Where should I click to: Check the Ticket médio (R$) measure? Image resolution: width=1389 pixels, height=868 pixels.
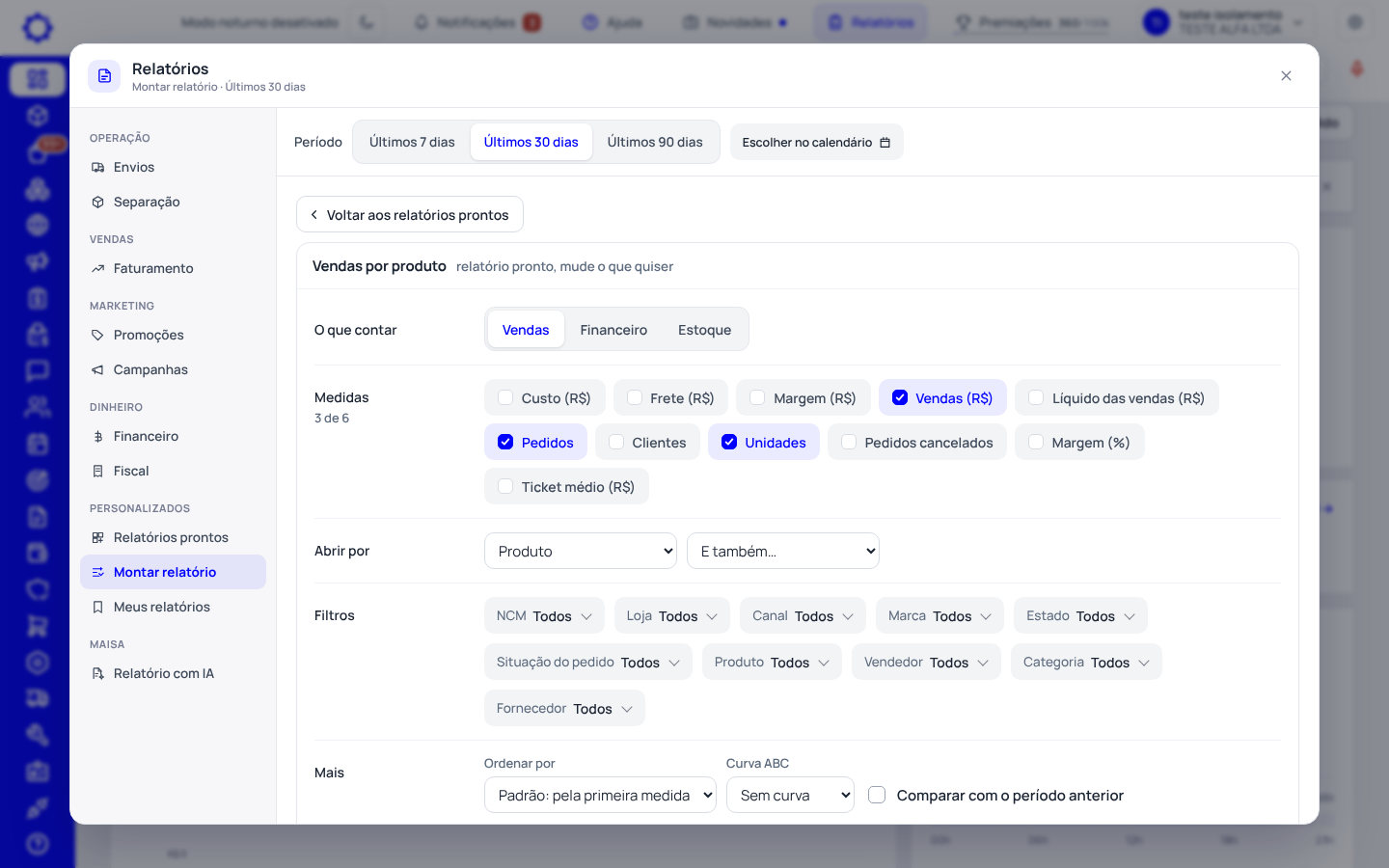pos(505,486)
